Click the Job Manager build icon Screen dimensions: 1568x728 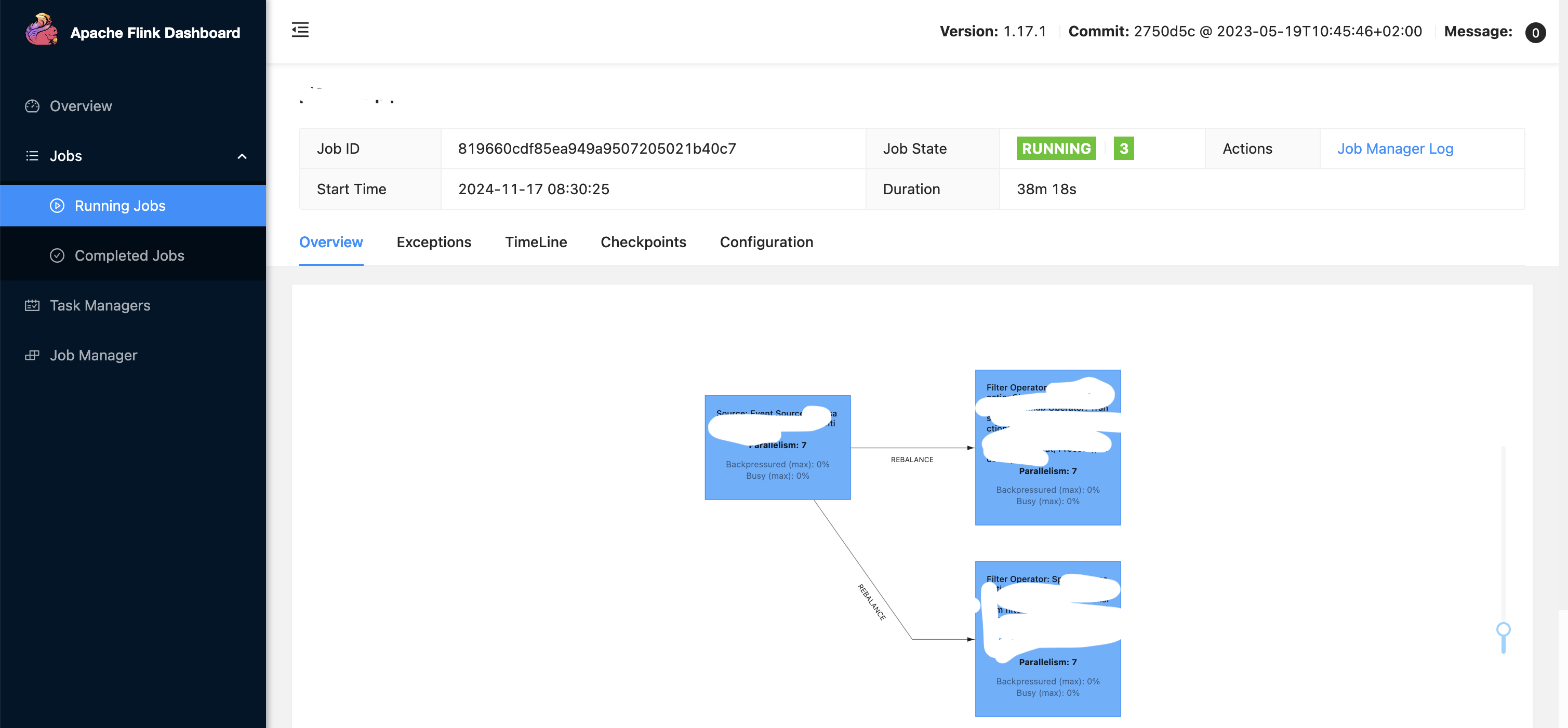pos(32,355)
